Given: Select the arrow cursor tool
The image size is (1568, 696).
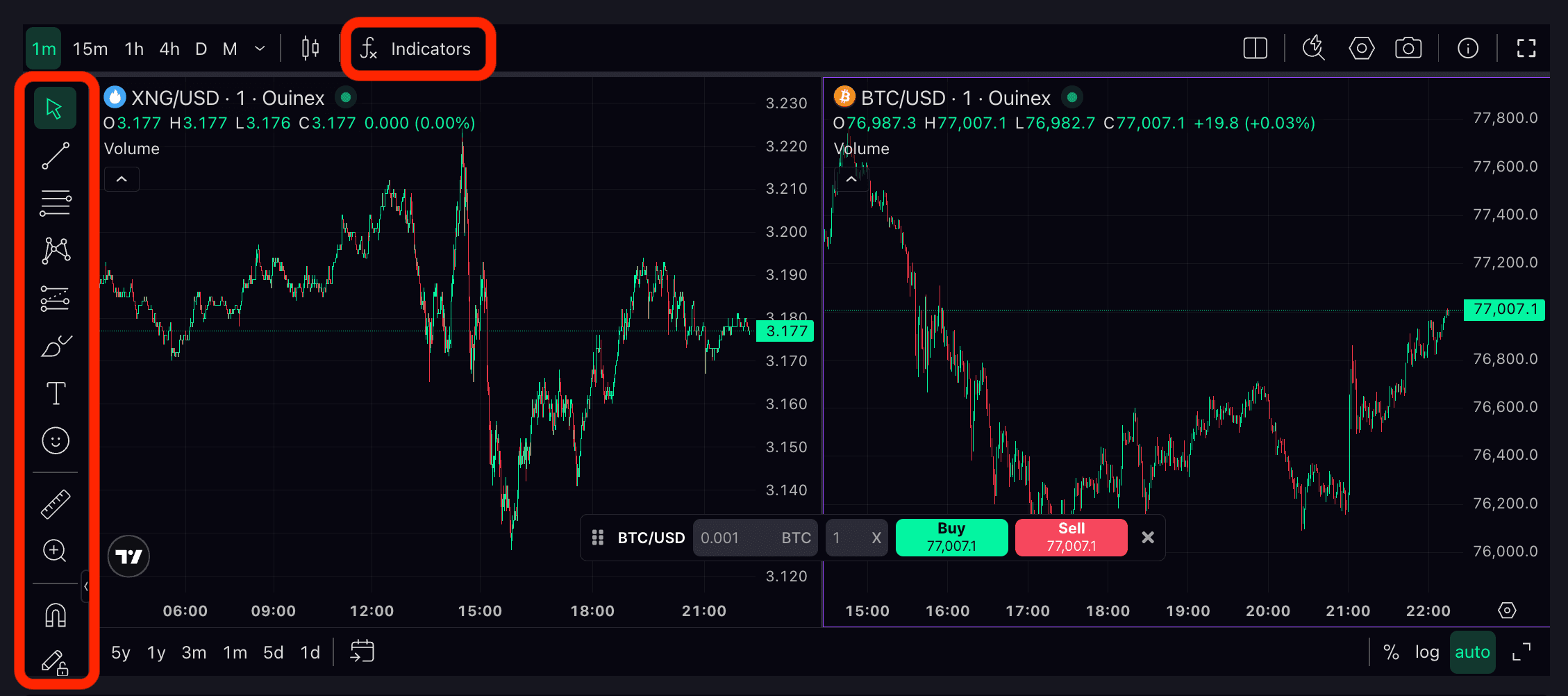Looking at the screenshot, I should tap(55, 108).
